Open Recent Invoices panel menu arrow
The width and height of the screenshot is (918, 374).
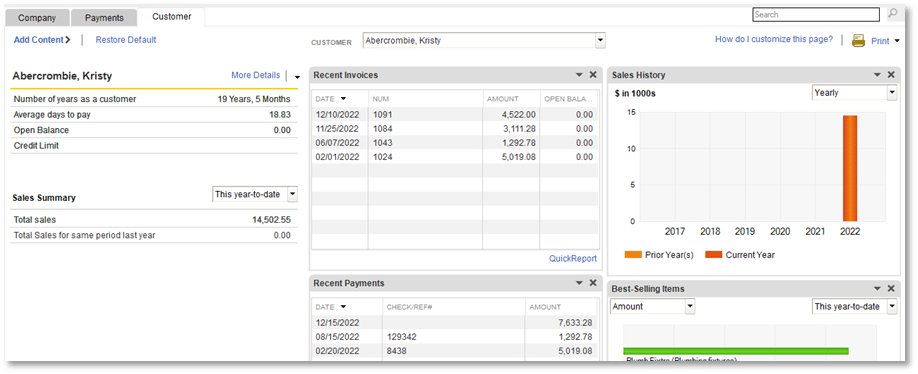(x=579, y=75)
